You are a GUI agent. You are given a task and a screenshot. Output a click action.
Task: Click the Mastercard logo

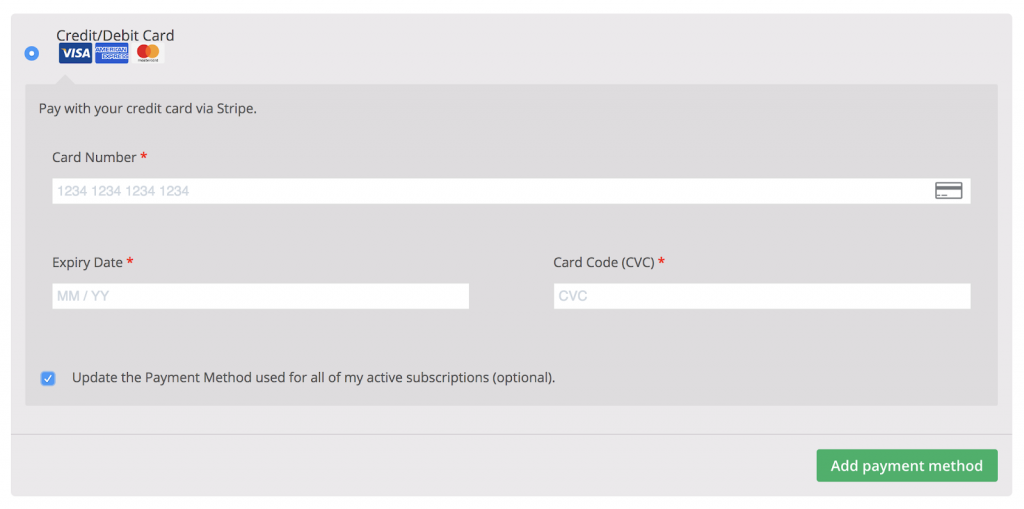(148, 53)
